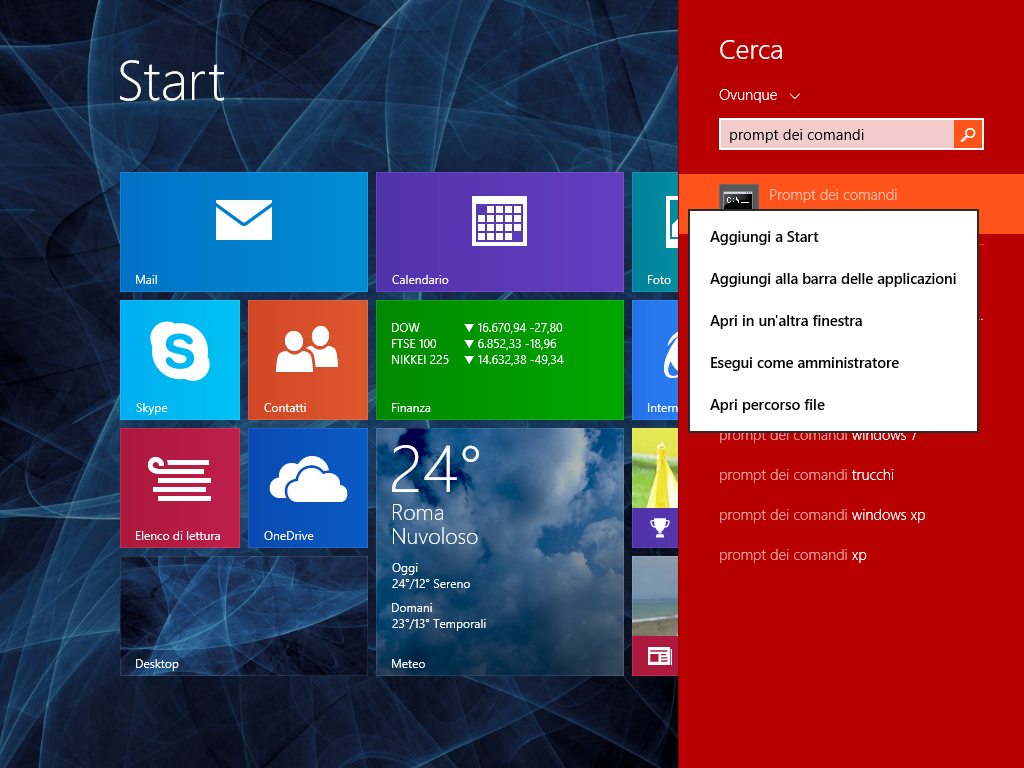Open the OneDrive tile

pos(307,487)
